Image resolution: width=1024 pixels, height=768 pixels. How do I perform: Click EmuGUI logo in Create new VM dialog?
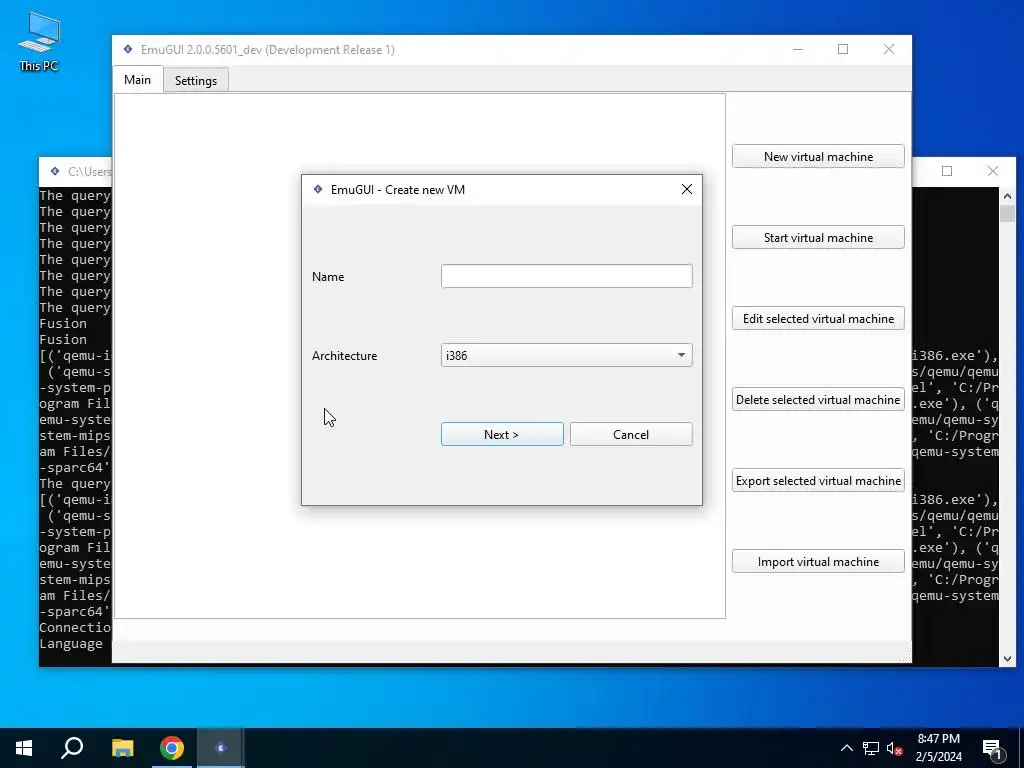(x=318, y=189)
